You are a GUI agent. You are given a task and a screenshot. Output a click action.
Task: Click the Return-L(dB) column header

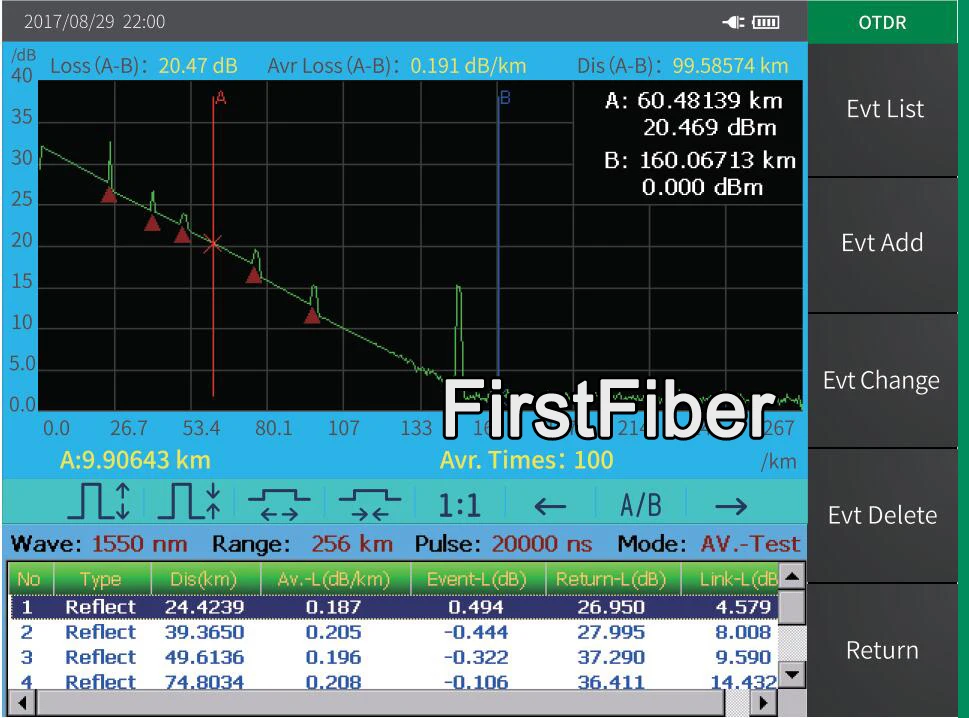[613, 579]
